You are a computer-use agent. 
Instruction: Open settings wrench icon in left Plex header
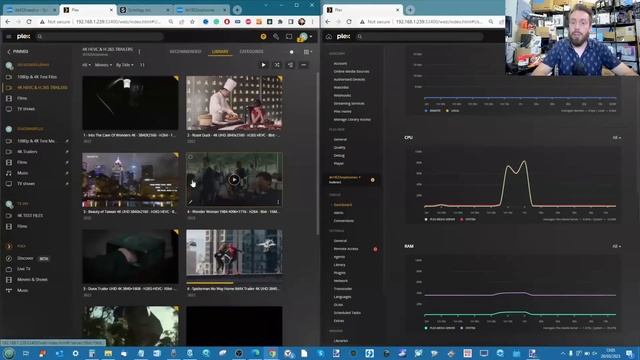276,37
